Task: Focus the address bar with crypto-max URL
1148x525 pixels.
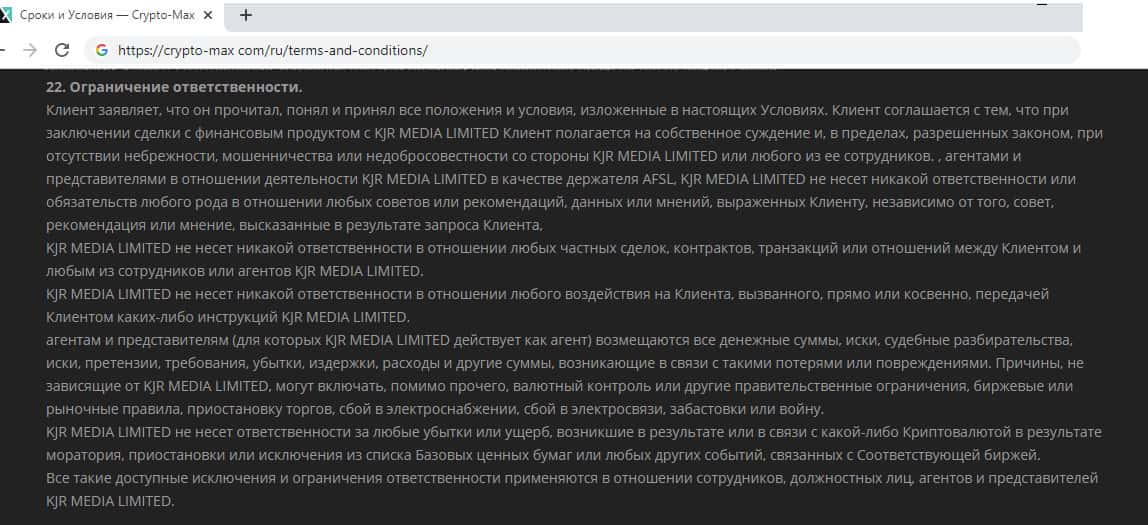Action: (x=582, y=51)
